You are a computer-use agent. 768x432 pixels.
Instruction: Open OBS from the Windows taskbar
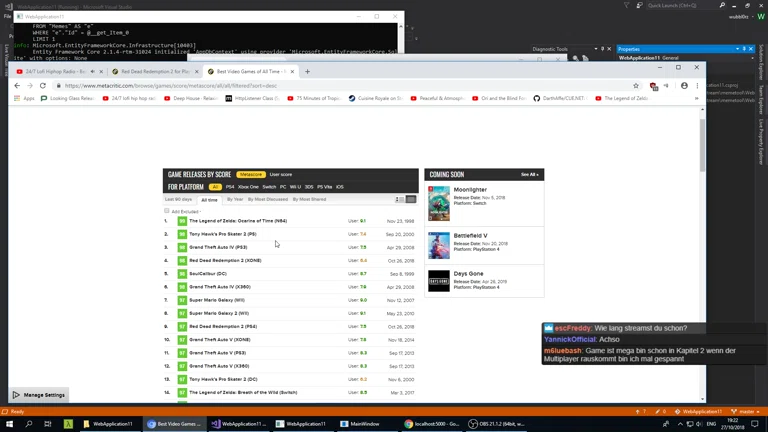point(496,424)
